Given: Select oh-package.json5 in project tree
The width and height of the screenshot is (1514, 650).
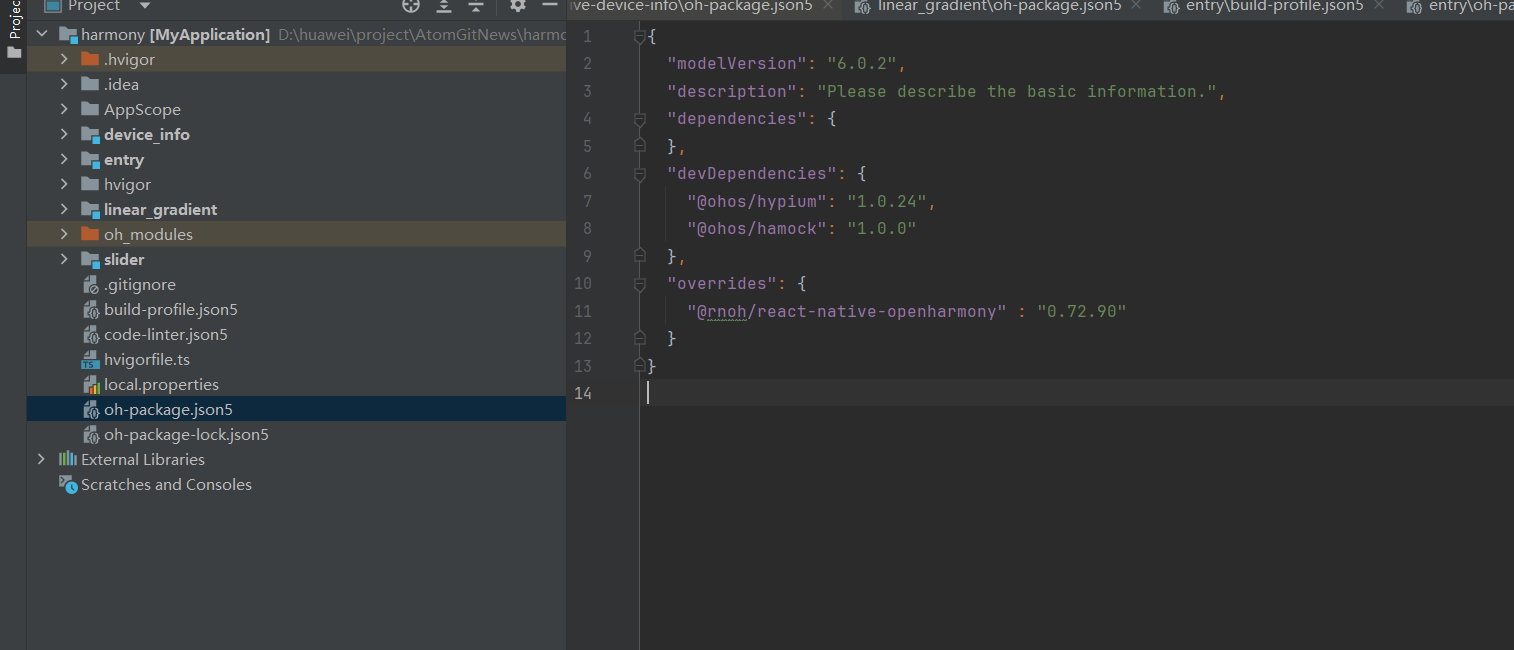Looking at the screenshot, I should coord(168,410).
